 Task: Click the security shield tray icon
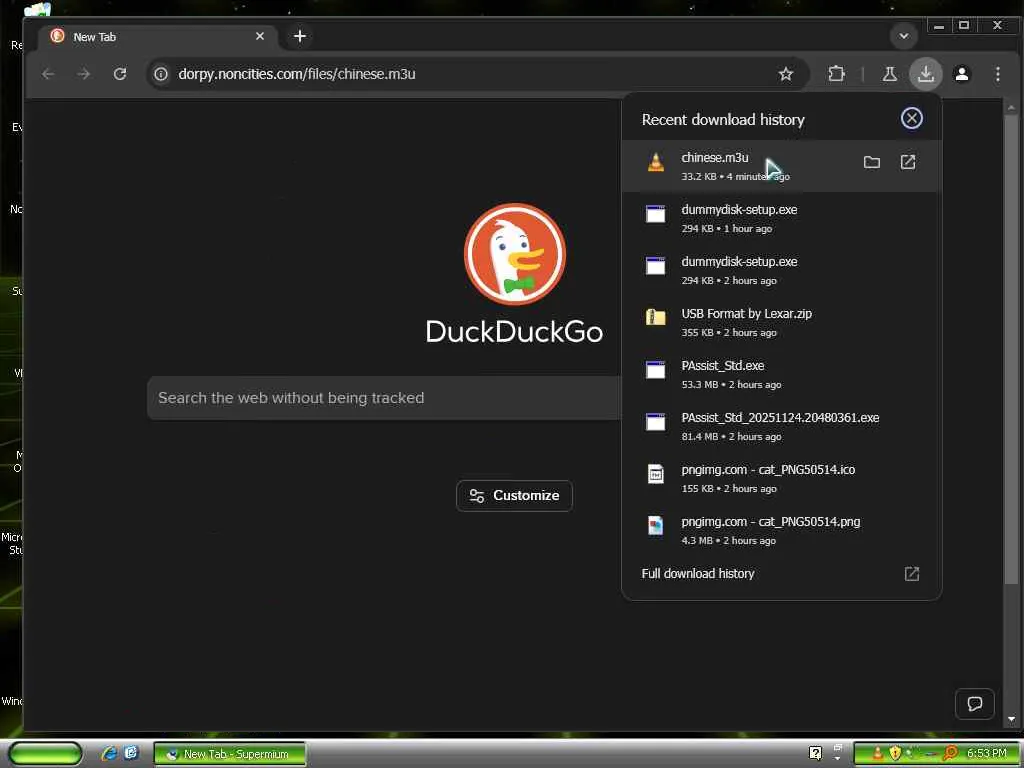click(895, 754)
